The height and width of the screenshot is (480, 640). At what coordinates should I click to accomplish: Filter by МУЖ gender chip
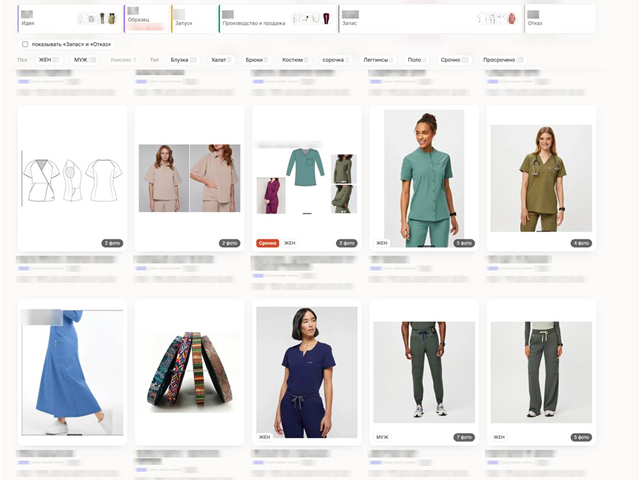pos(84,60)
